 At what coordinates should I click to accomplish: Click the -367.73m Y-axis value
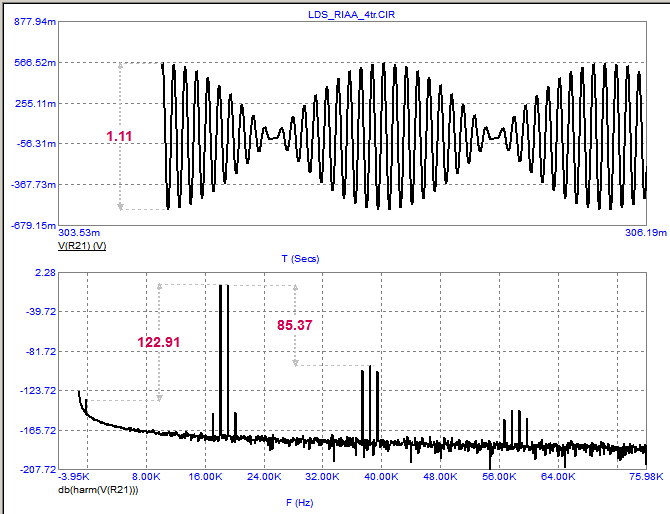tap(34, 185)
